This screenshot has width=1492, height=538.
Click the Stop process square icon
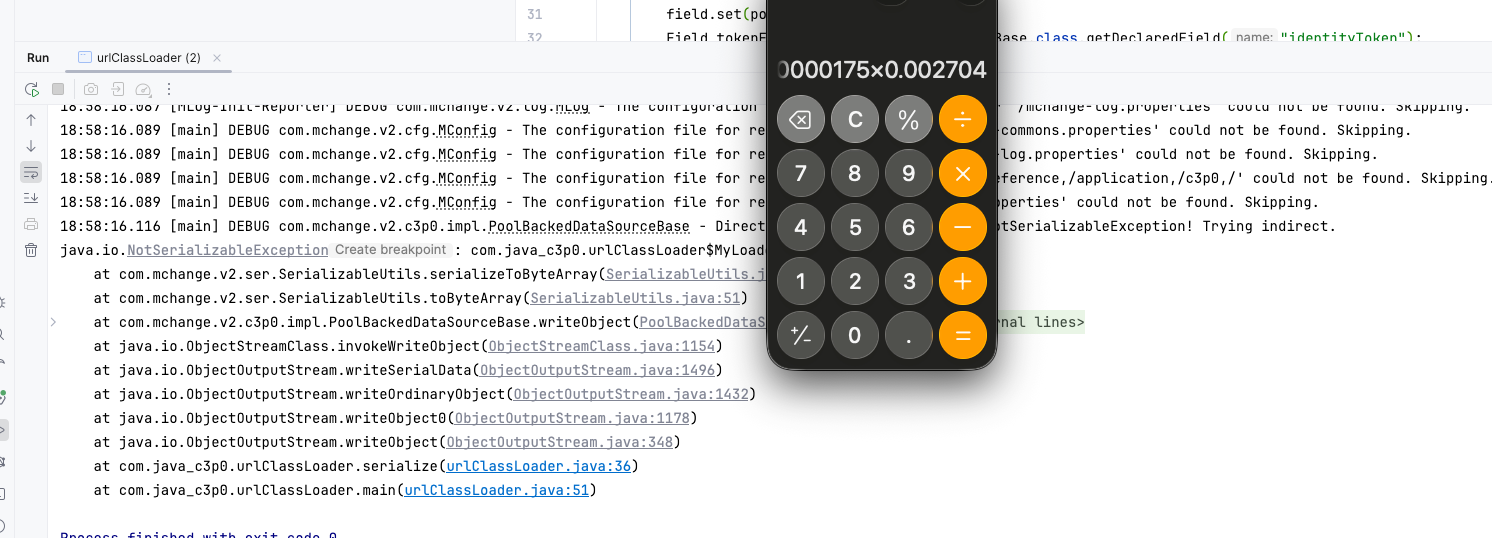click(58, 89)
